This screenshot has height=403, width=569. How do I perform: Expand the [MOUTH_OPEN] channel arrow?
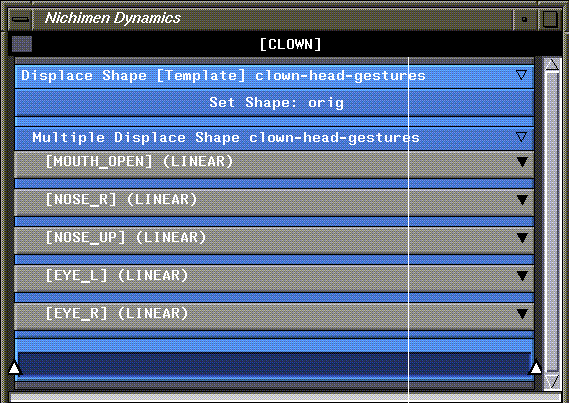tap(522, 162)
